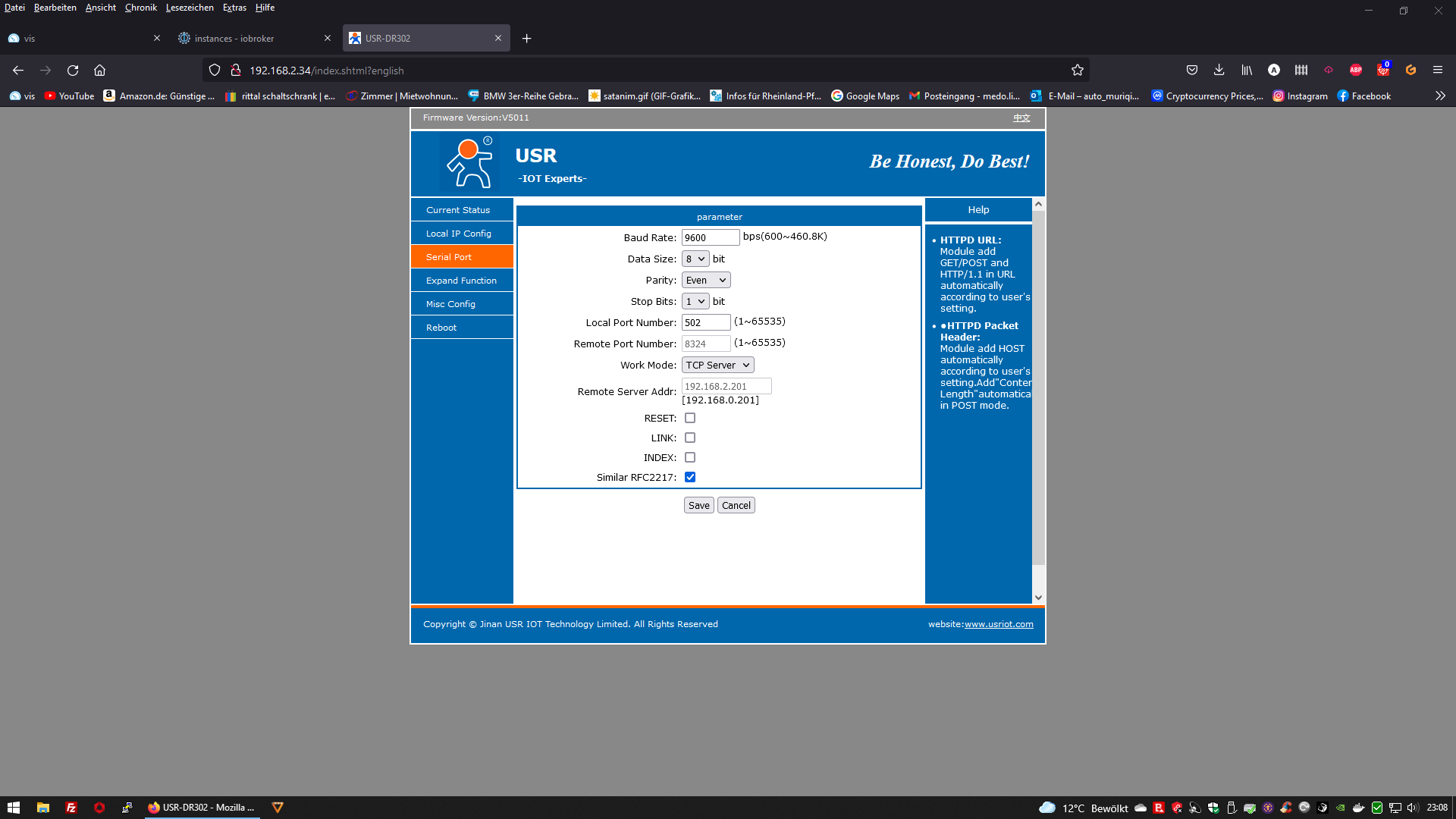Click into the Baud Rate input field
This screenshot has height=819, width=1456.
pyautogui.click(x=710, y=237)
